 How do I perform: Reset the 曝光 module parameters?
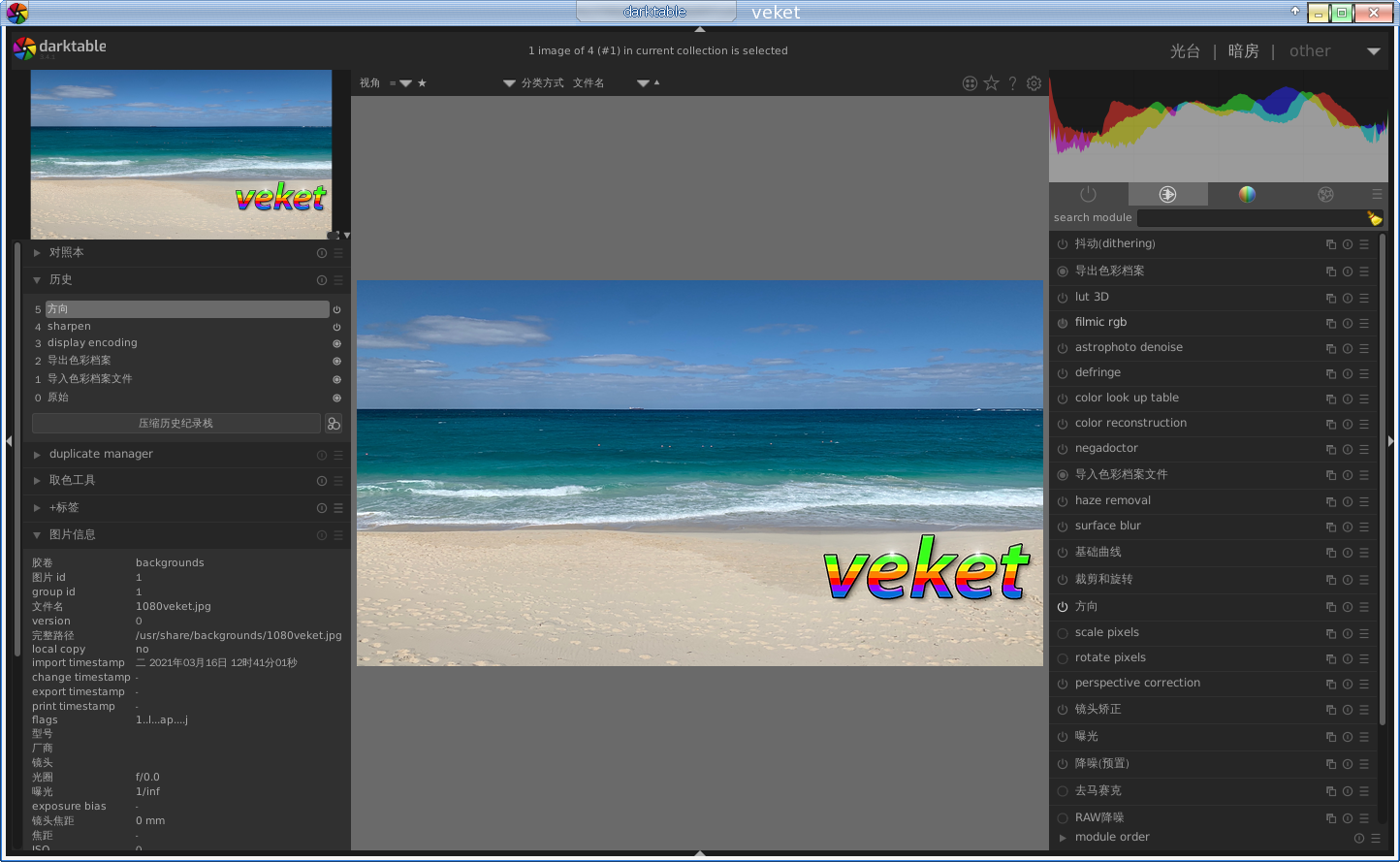coord(1348,737)
